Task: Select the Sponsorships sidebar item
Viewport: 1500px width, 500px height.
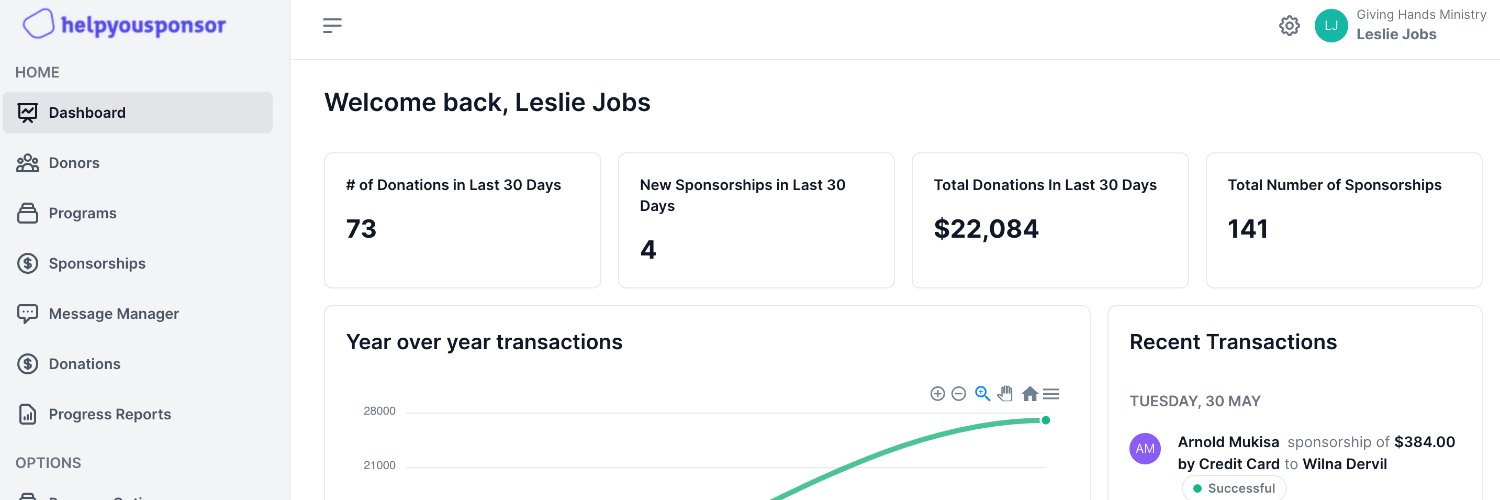Action: 97,263
